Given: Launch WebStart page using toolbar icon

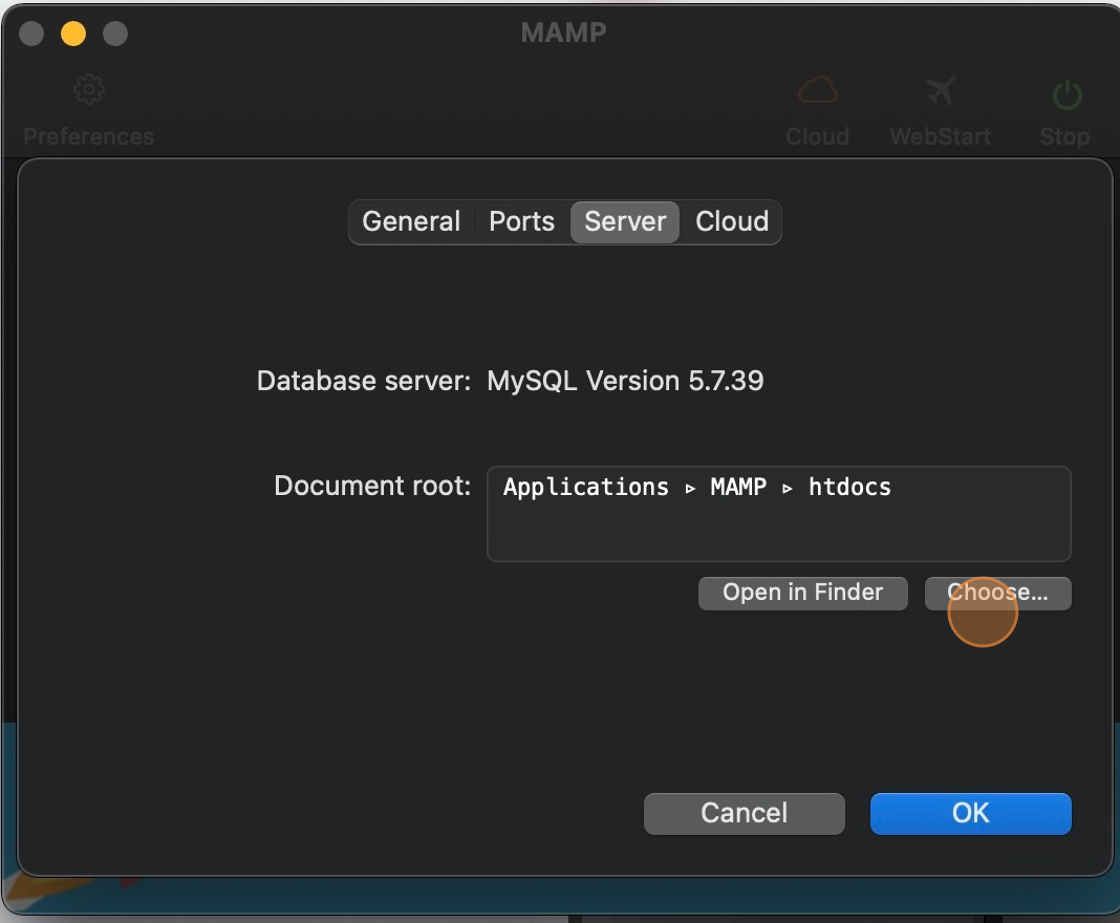Looking at the screenshot, I should [x=939, y=89].
